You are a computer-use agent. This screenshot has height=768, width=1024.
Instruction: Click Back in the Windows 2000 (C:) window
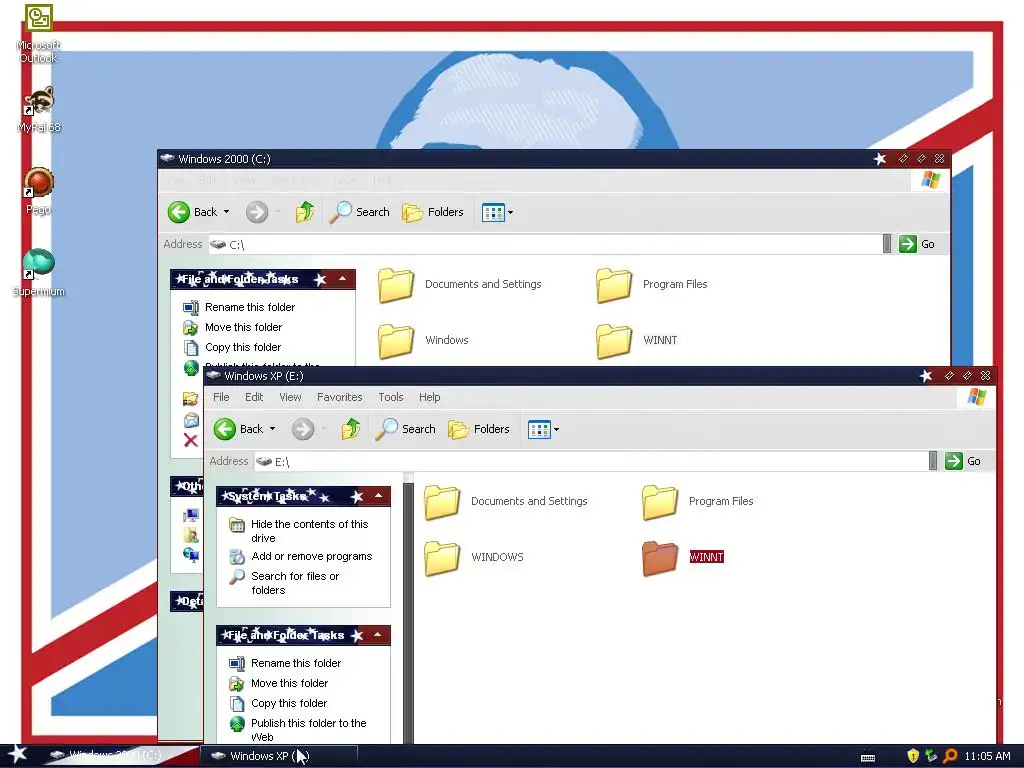(192, 212)
